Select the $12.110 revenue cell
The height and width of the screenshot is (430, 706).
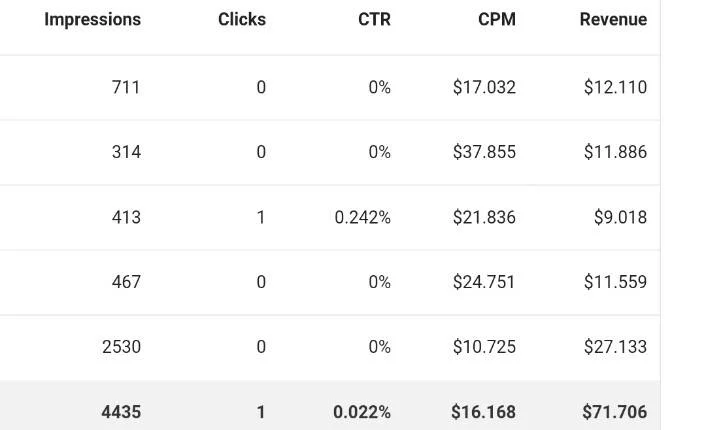(x=615, y=87)
